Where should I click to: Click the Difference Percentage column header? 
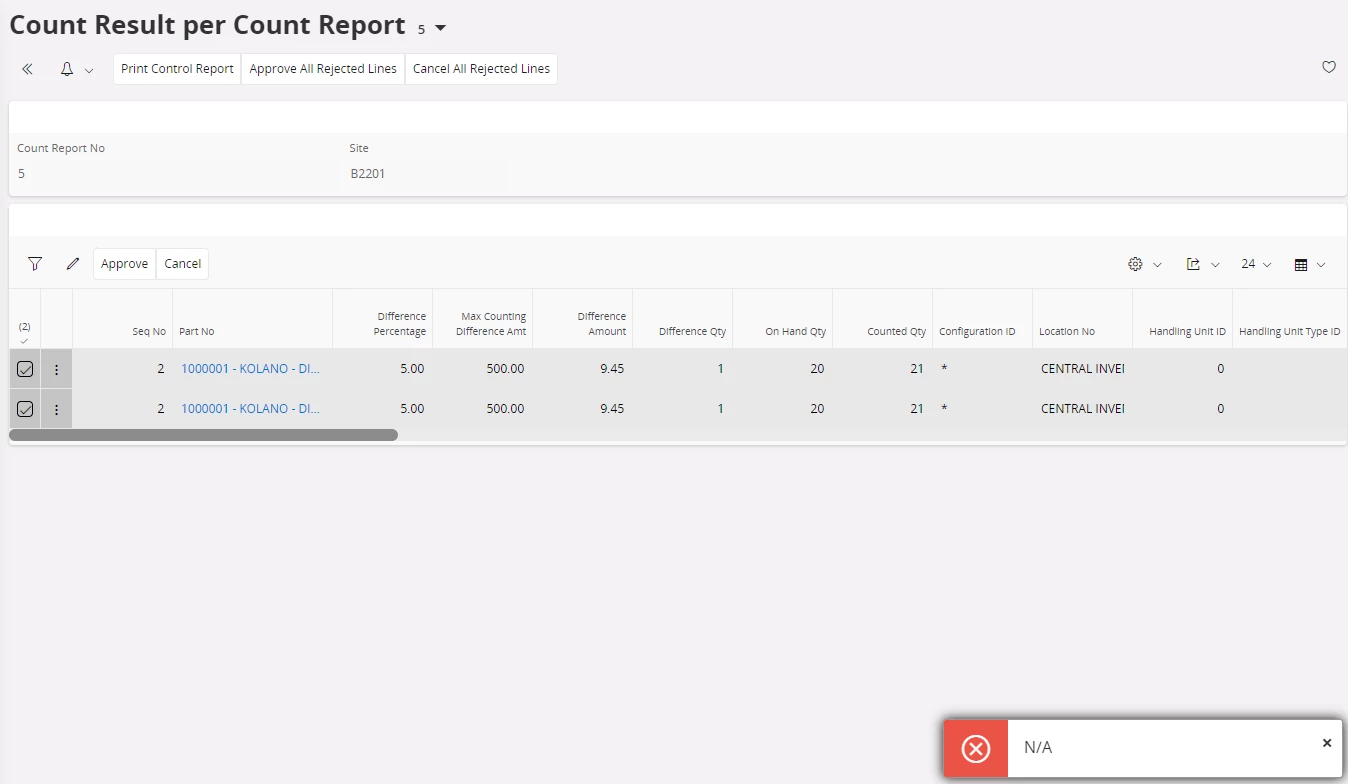click(401, 324)
